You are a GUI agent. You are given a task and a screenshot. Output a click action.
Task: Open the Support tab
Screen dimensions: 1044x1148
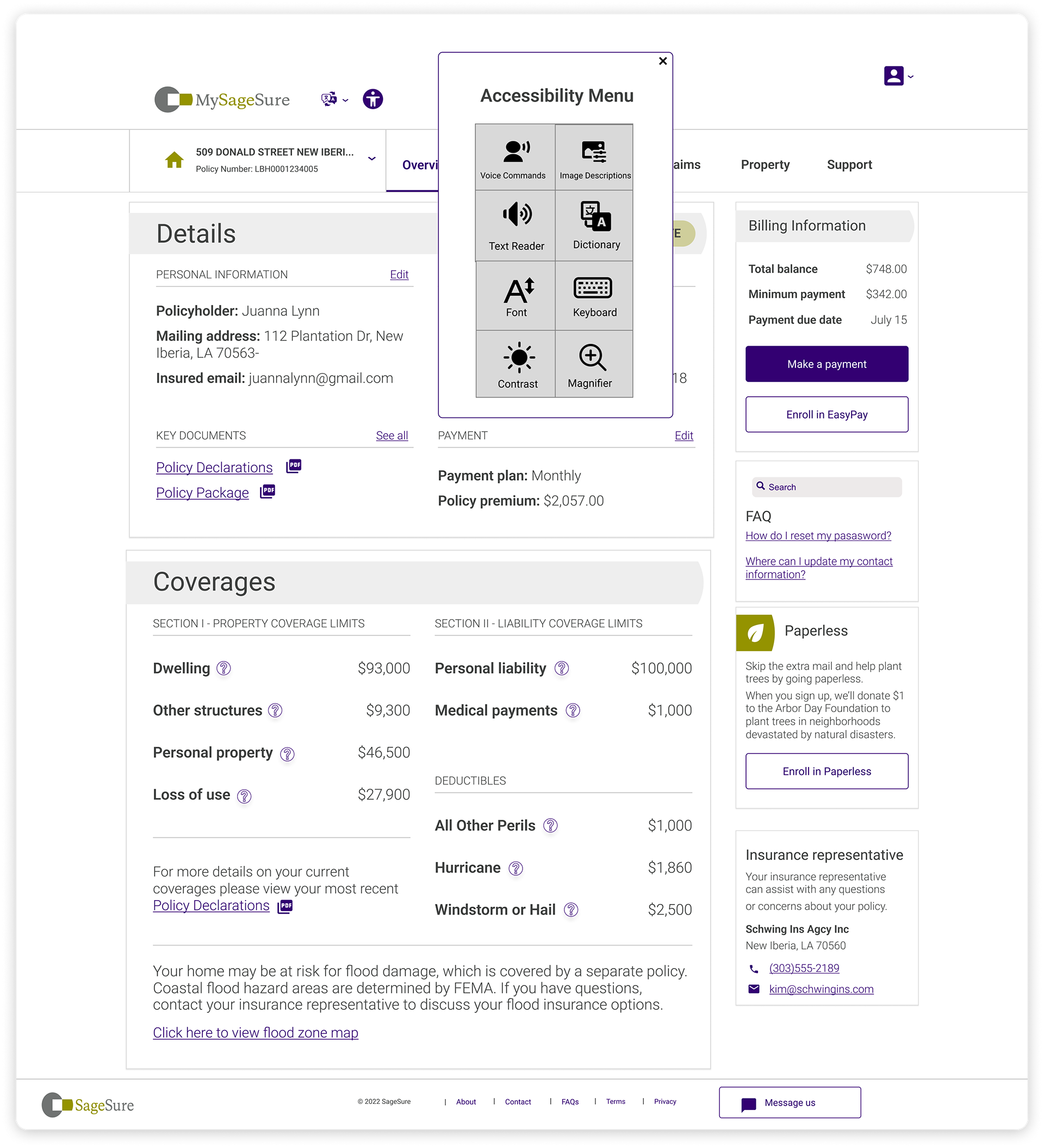[x=849, y=165]
